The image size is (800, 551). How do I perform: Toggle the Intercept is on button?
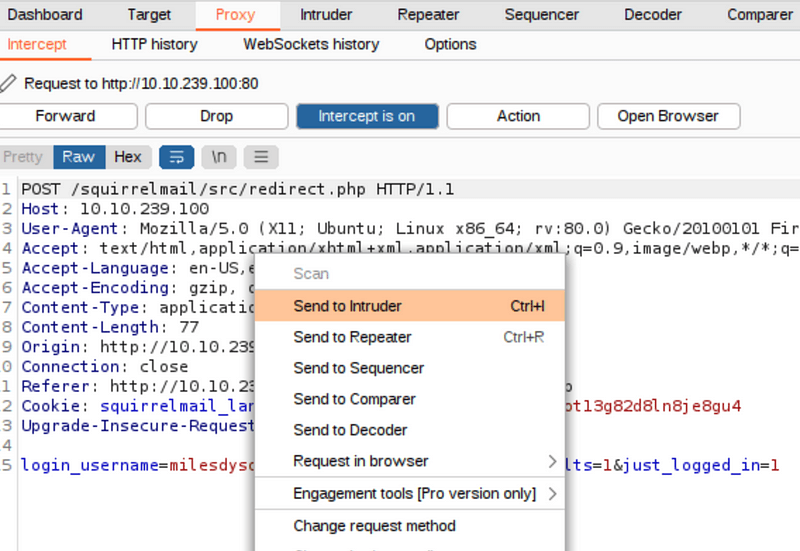point(367,116)
